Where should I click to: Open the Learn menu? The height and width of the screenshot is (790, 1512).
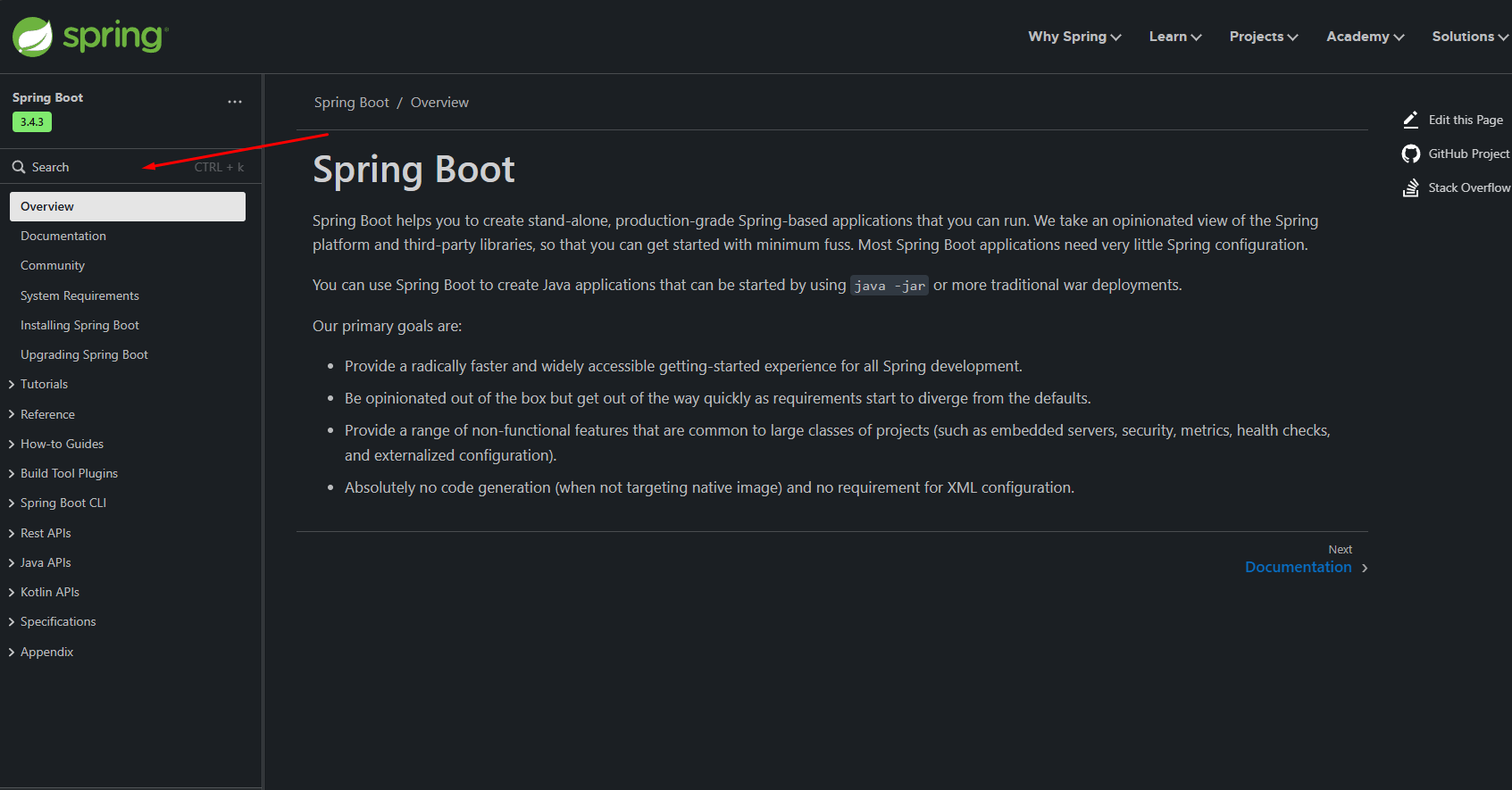[1174, 37]
